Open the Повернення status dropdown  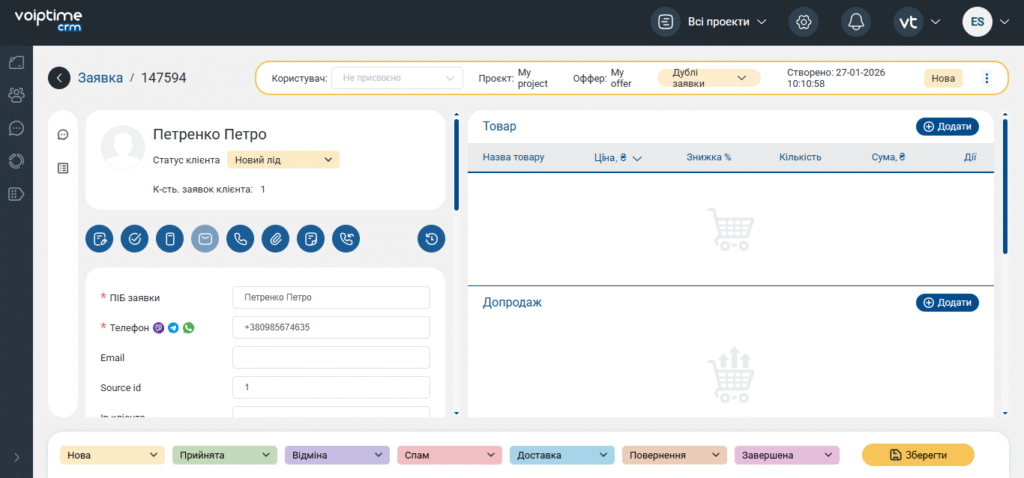coord(675,455)
